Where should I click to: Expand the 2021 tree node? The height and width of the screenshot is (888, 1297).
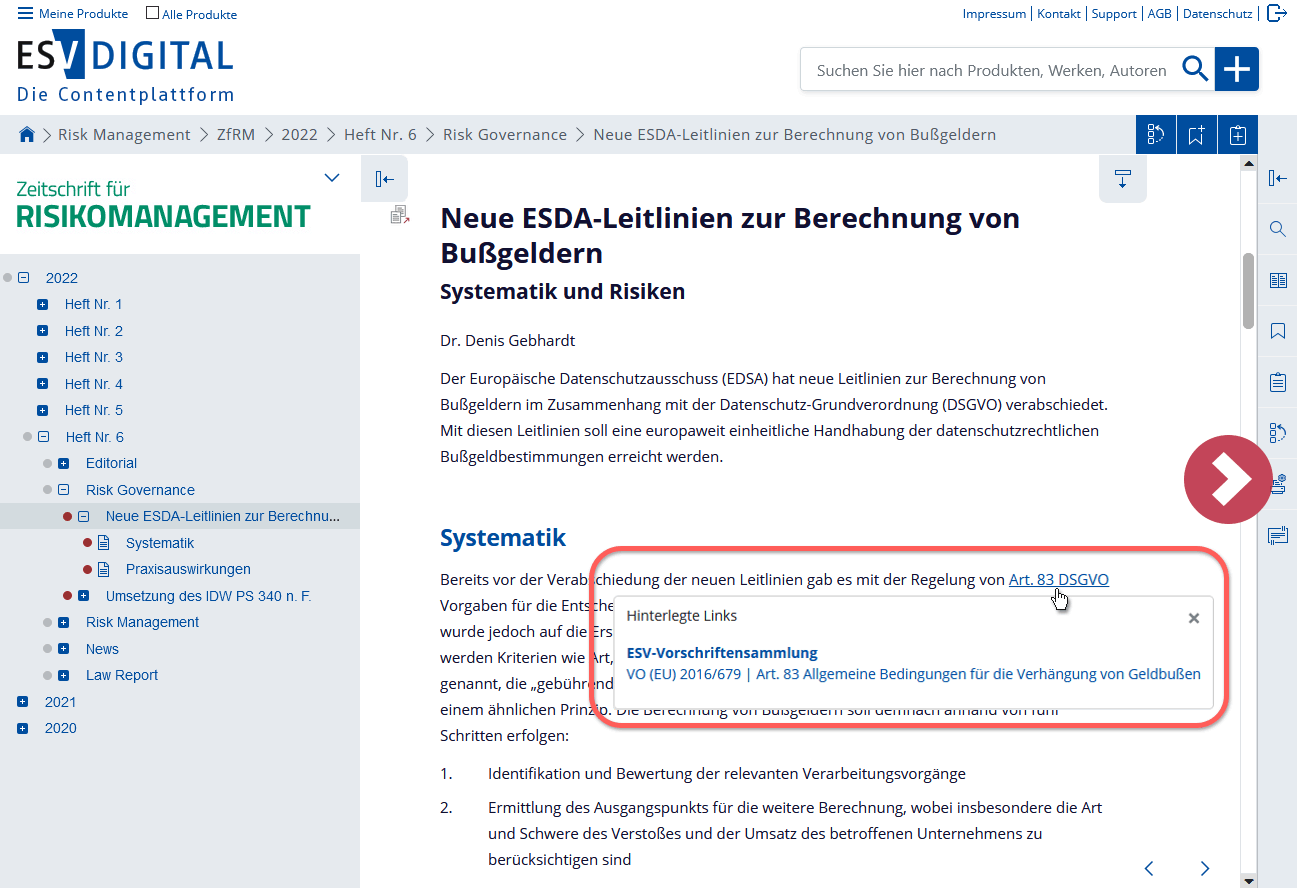pos(23,702)
